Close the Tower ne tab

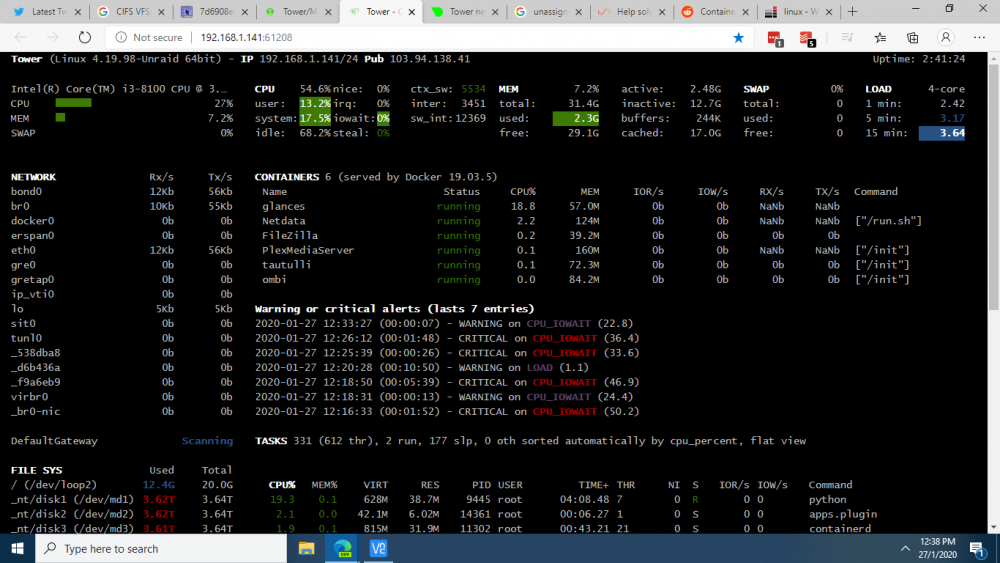click(x=496, y=11)
